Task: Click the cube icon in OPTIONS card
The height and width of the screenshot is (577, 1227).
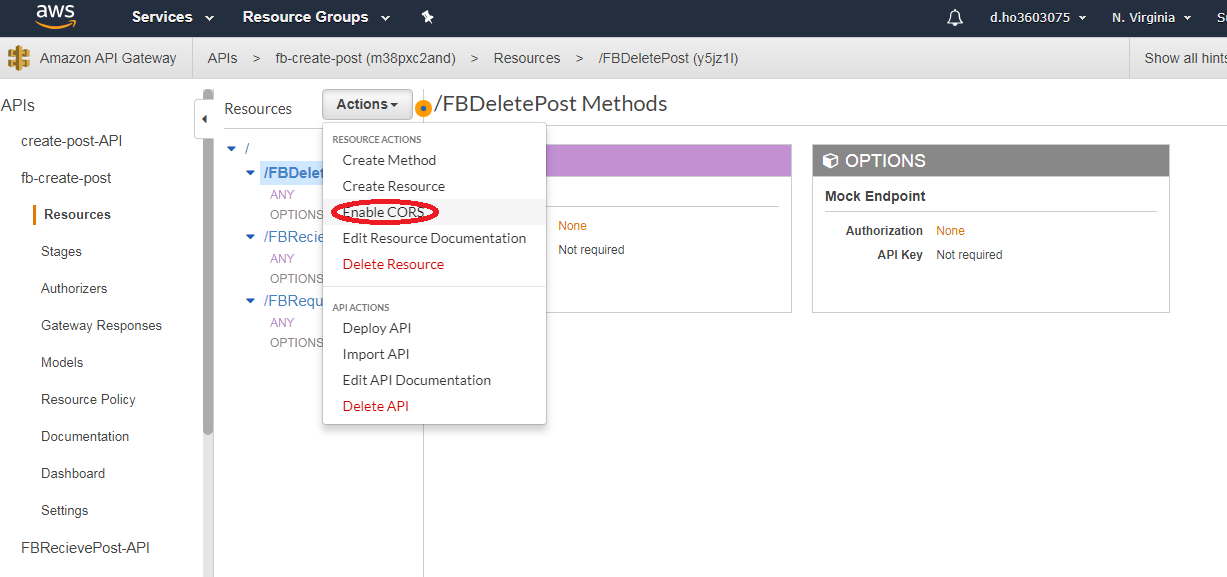Action: coord(830,161)
